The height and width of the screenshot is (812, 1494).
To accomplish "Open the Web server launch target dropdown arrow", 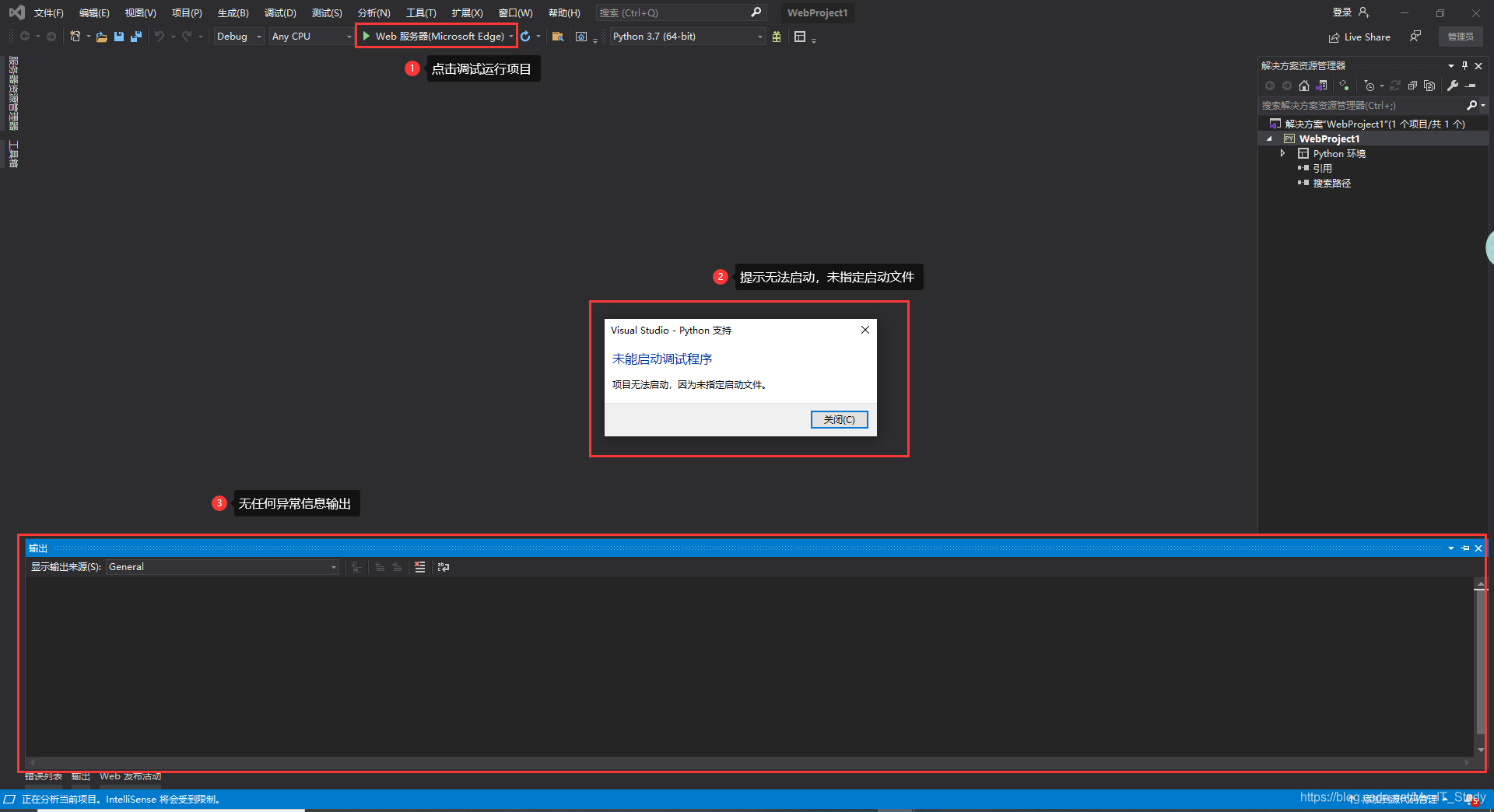I will click(x=511, y=37).
